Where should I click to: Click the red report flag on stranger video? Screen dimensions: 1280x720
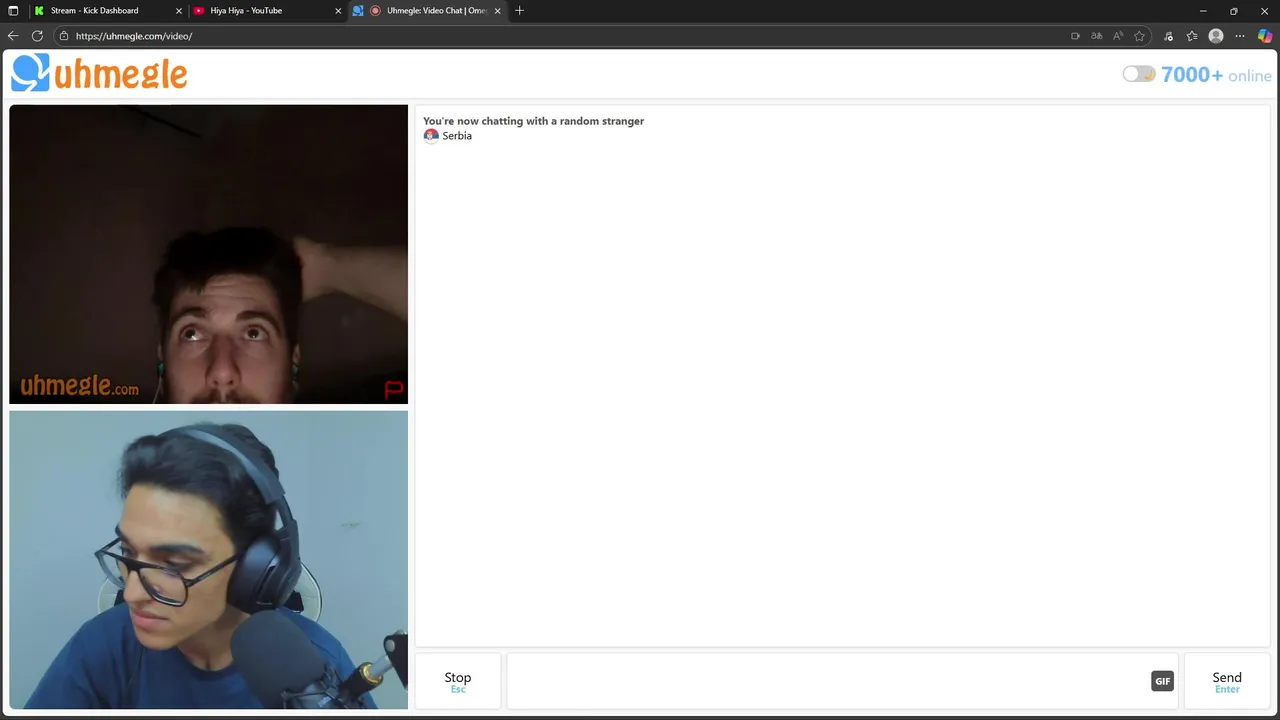(394, 390)
